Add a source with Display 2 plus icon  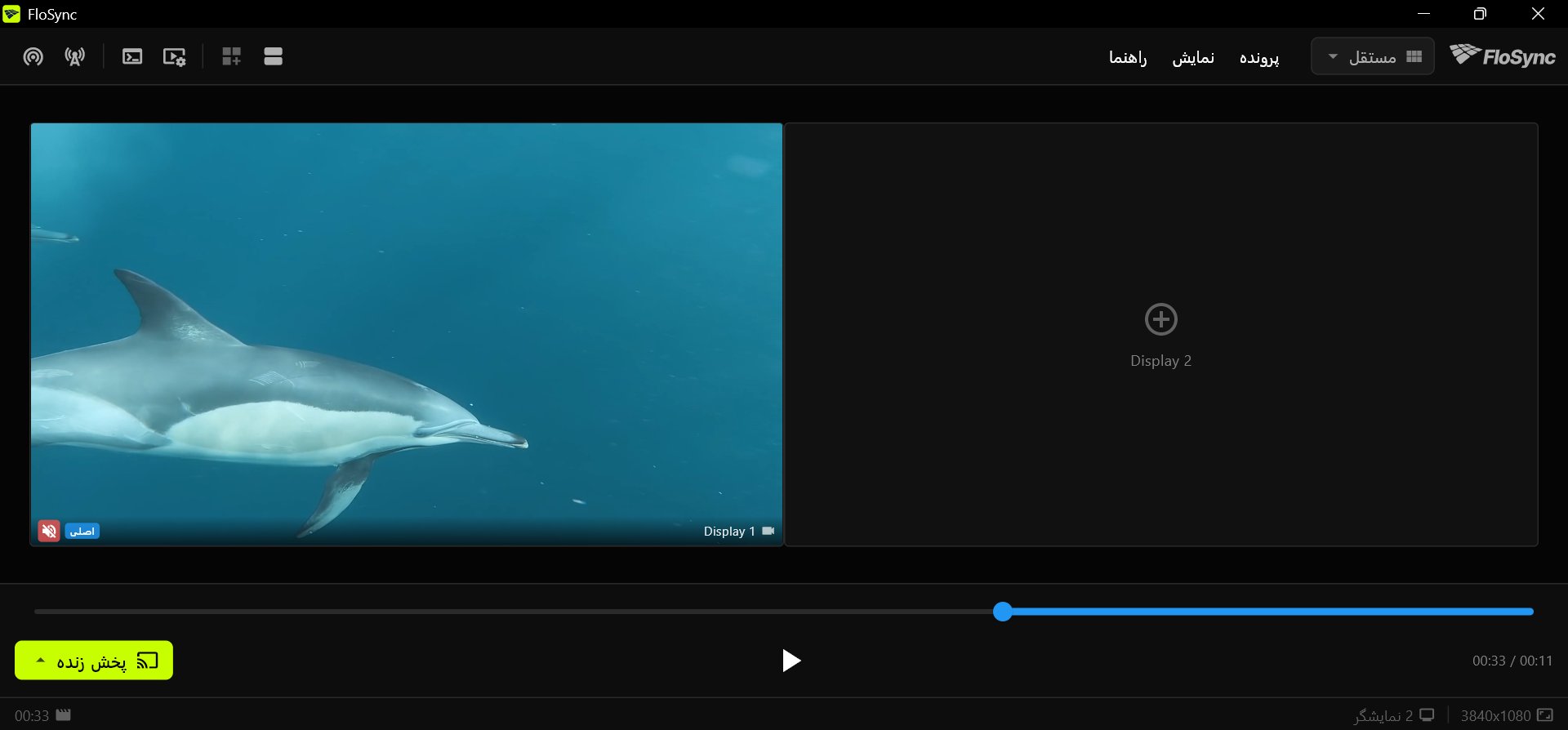1160,319
